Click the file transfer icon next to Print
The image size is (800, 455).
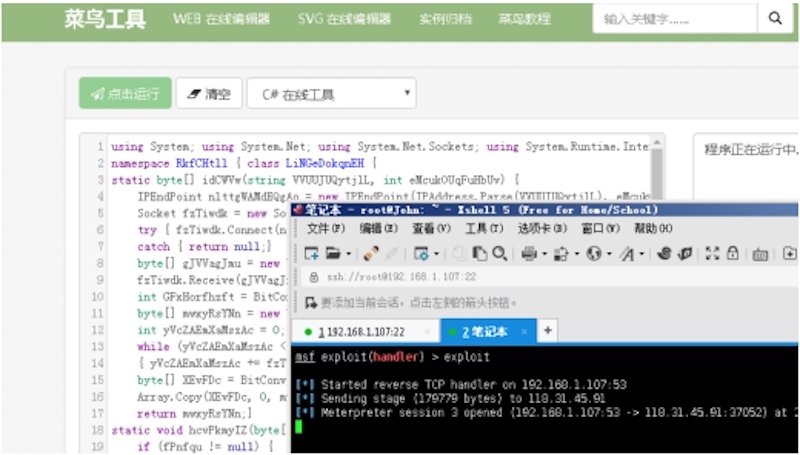pos(561,254)
